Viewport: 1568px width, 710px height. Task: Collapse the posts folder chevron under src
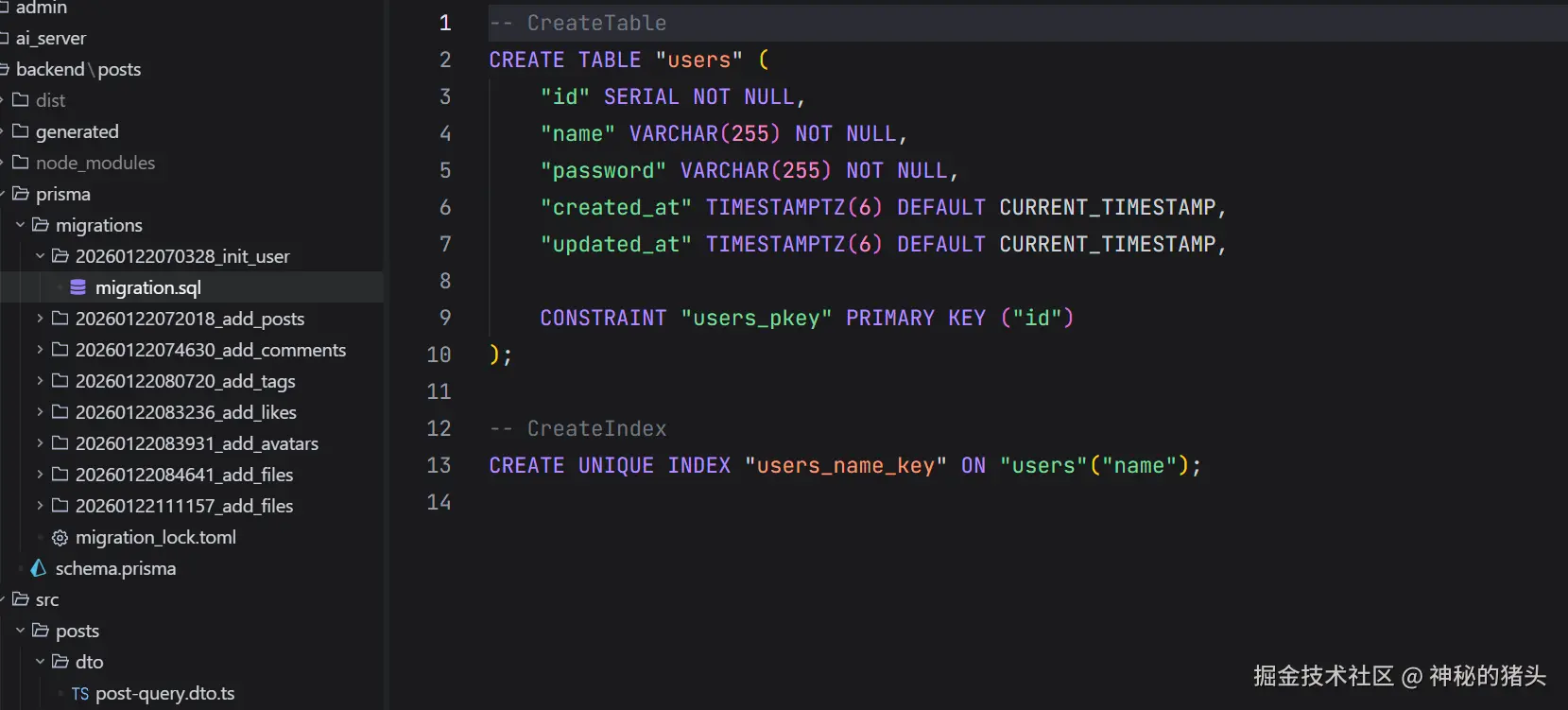[x=21, y=631]
